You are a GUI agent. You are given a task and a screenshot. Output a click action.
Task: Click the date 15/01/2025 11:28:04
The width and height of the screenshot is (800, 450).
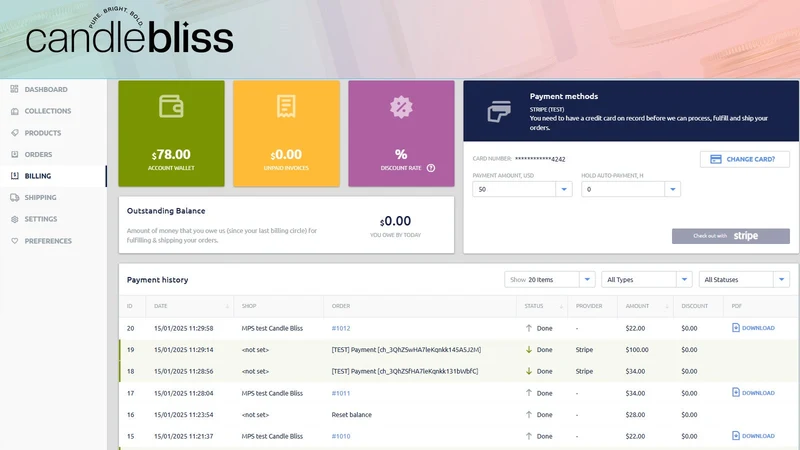point(184,393)
